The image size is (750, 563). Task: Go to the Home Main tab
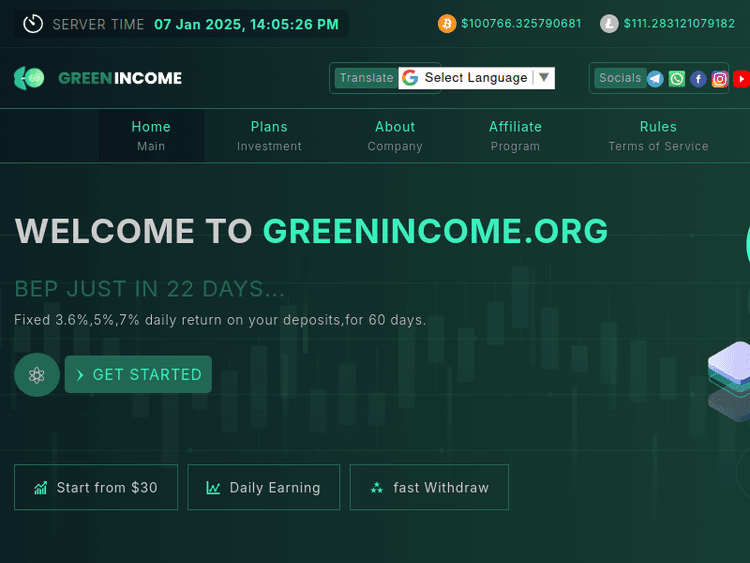point(151,136)
